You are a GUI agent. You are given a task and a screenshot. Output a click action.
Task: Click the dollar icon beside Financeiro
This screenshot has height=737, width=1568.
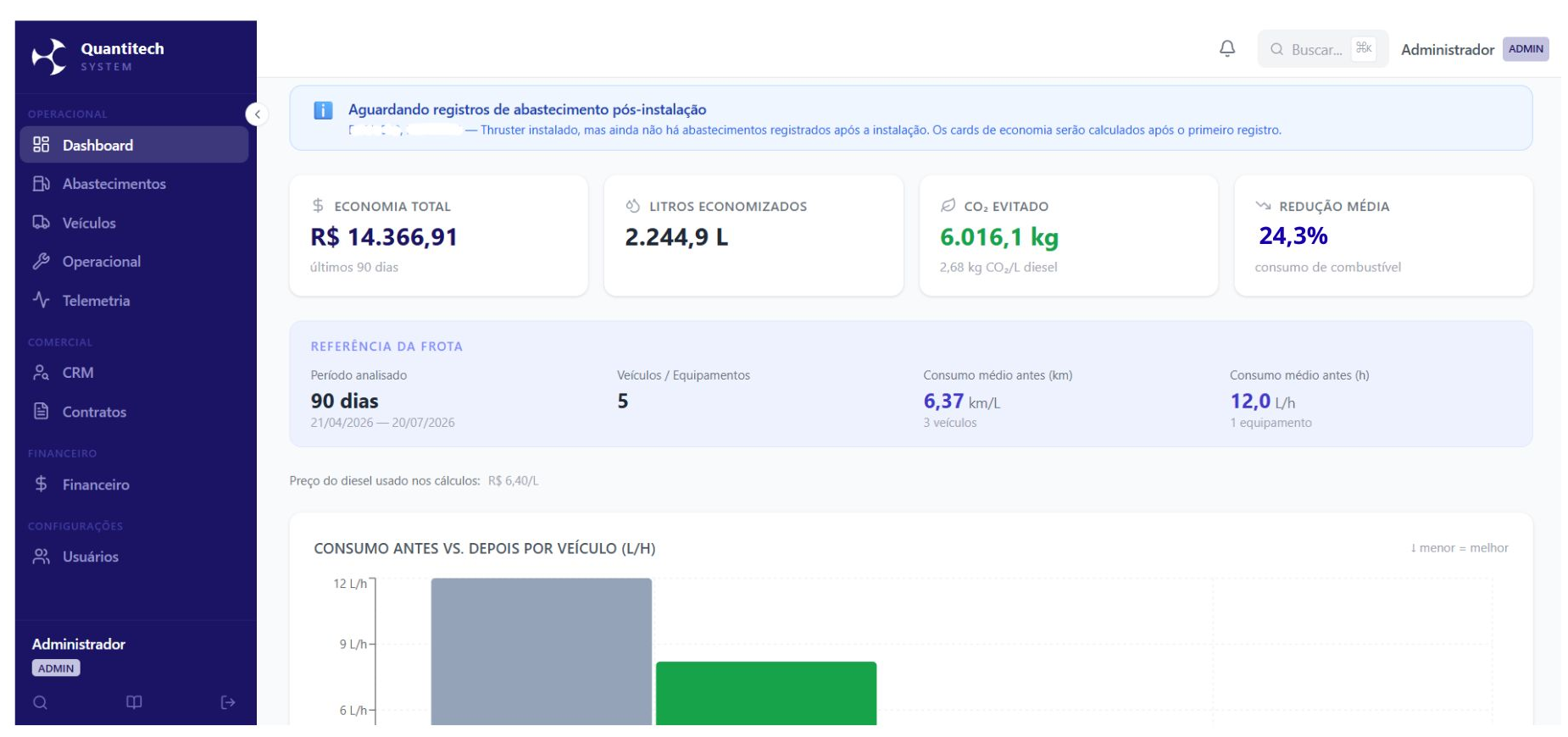(x=41, y=484)
